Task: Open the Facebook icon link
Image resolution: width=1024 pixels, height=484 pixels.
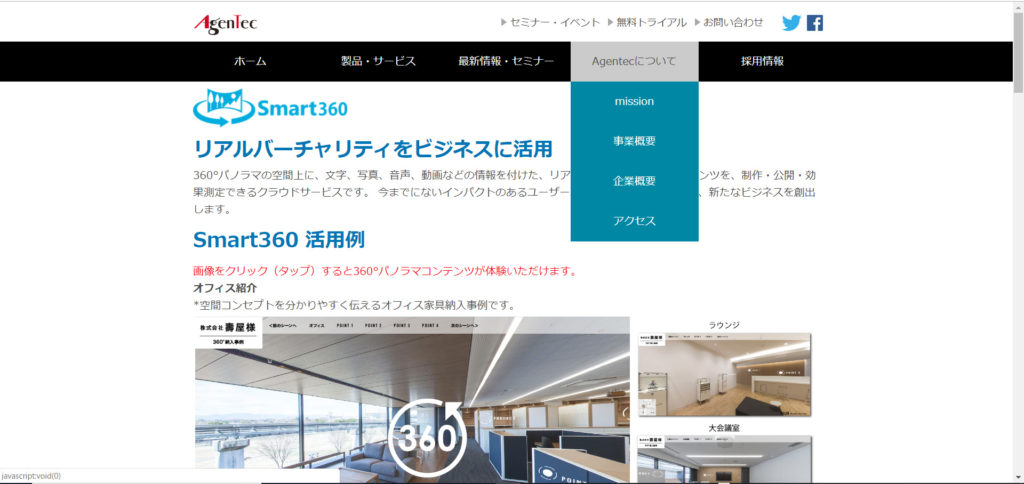Action: point(814,22)
